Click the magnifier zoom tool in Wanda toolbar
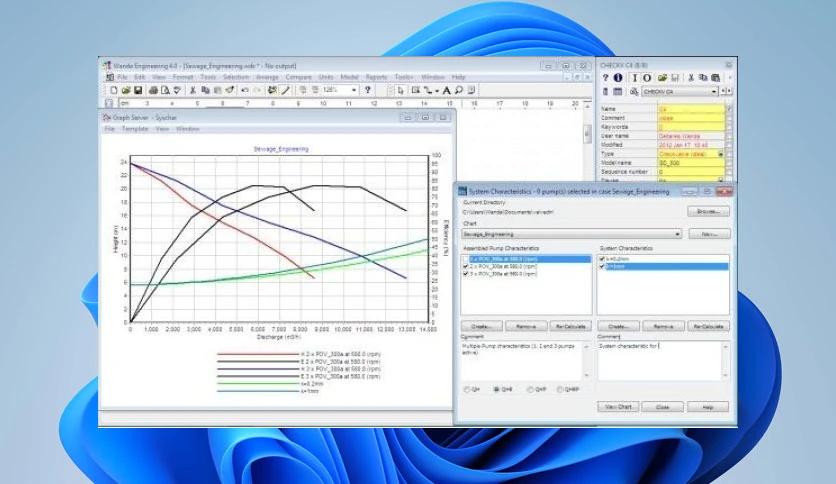Image resolution: width=836 pixels, height=484 pixels. tap(459, 91)
